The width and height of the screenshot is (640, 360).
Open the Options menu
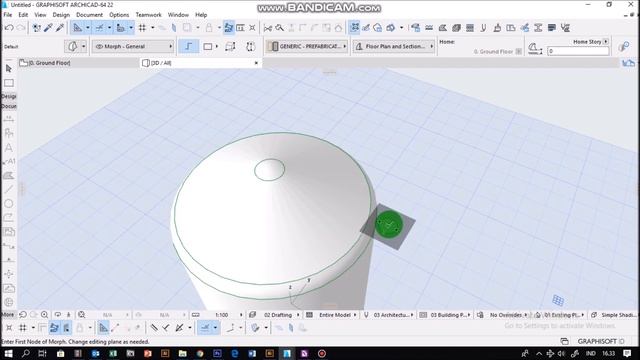click(x=119, y=15)
